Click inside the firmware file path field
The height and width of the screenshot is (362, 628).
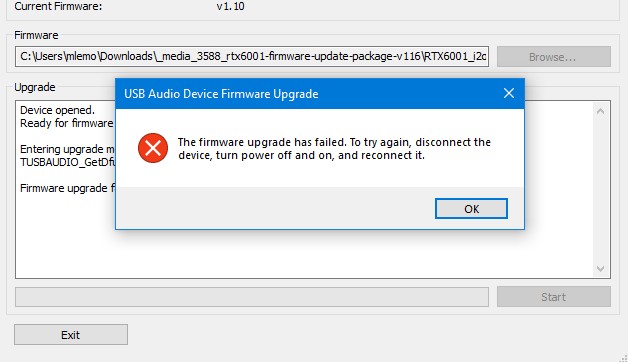252,56
